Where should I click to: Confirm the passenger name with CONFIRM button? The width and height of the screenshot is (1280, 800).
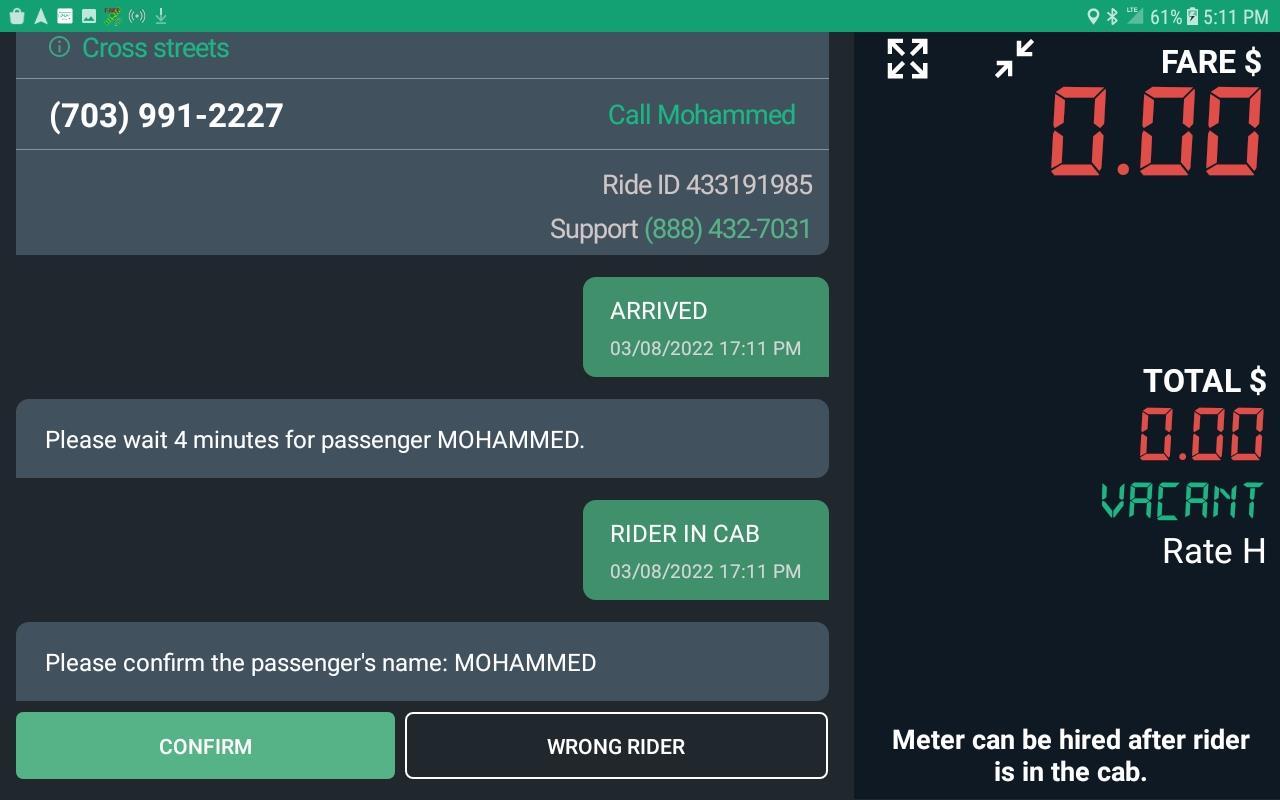[205, 746]
